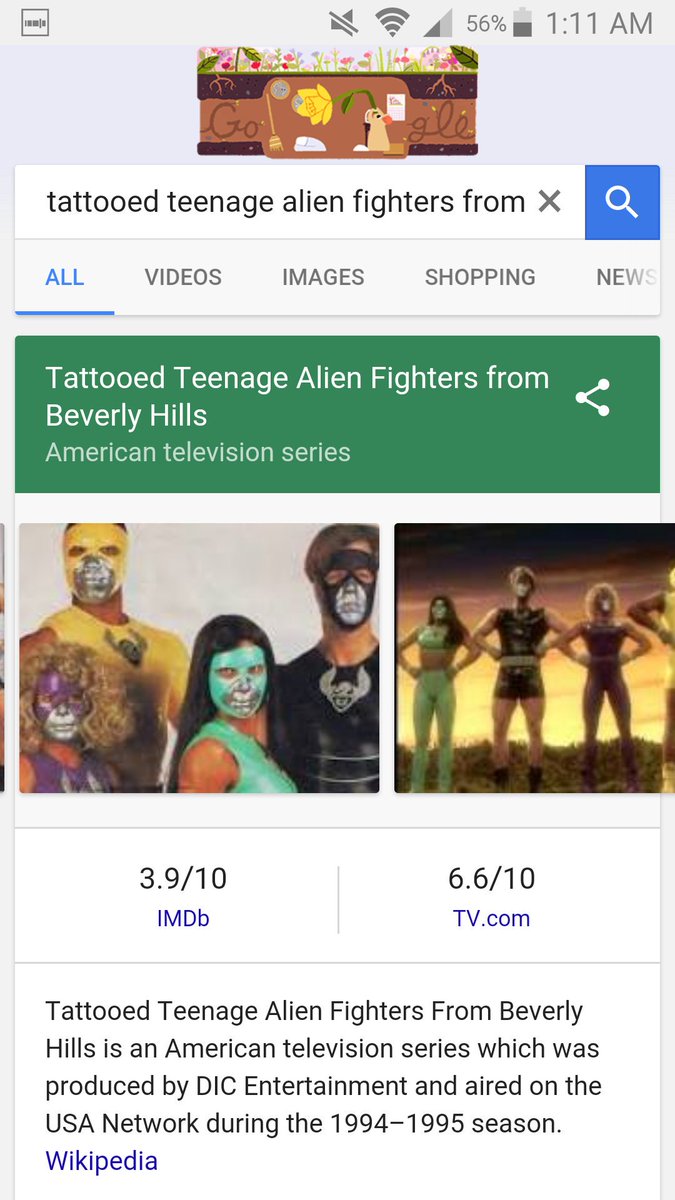The width and height of the screenshot is (675, 1200).
Task: Open the IMDb rating link
Action: [x=183, y=918]
